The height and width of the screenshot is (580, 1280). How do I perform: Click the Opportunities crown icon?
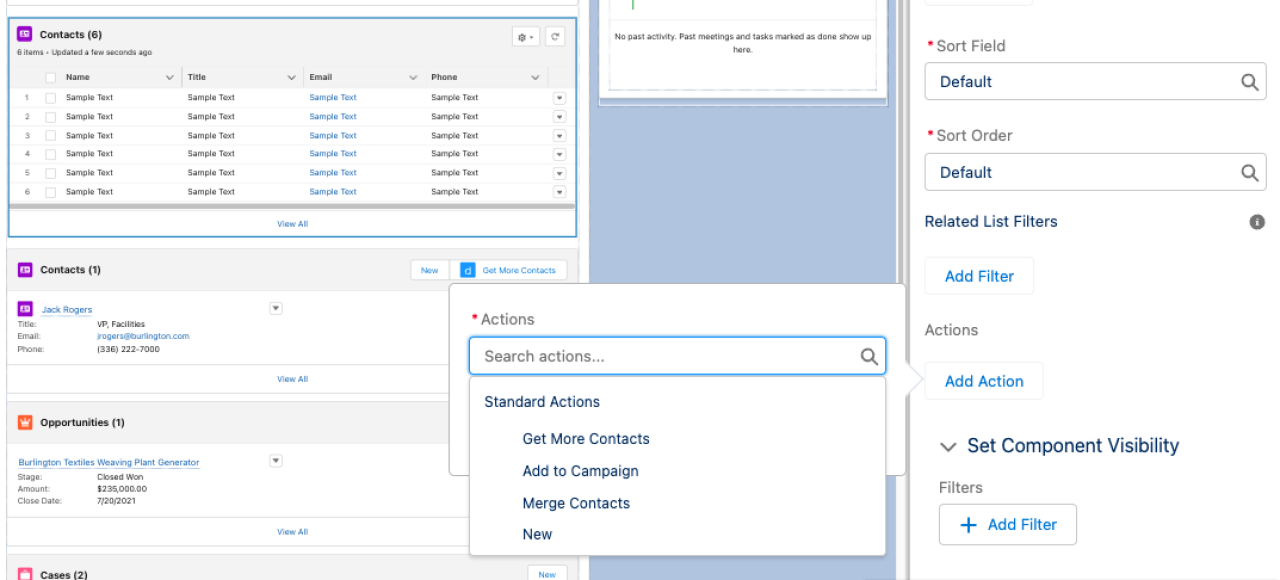(x=25, y=423)
